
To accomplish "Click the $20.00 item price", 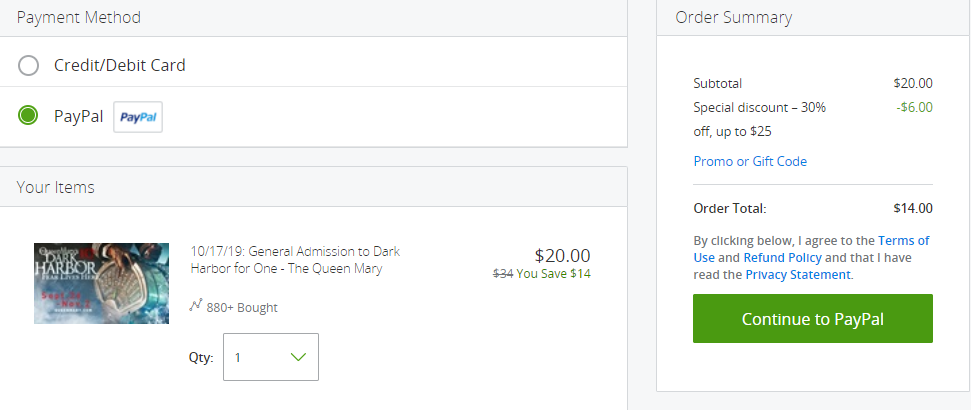I will click(x=562, y=255).
